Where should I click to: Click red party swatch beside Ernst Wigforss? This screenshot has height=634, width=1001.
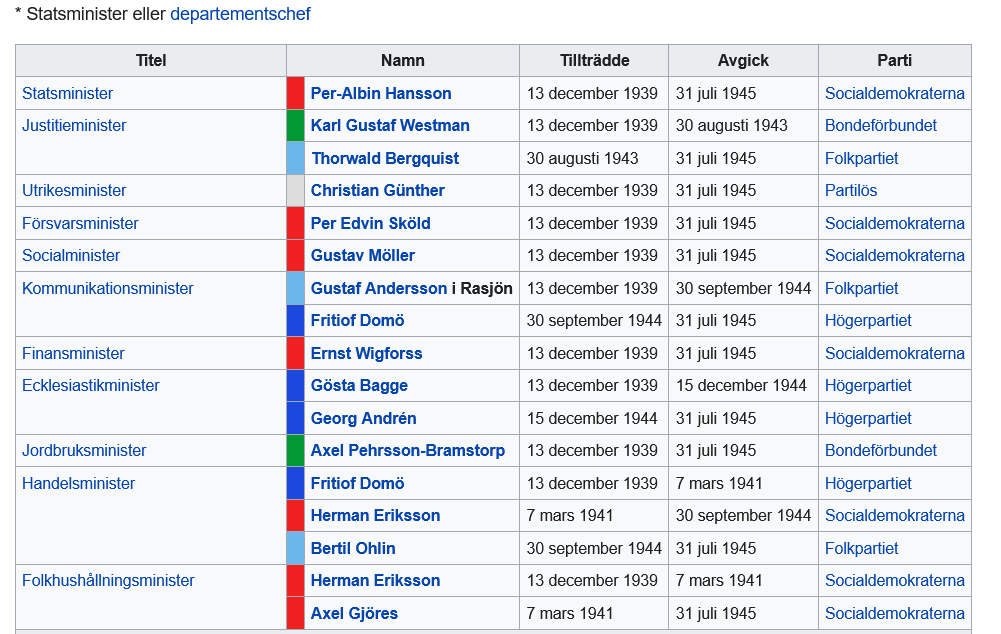tap(296, 353)
